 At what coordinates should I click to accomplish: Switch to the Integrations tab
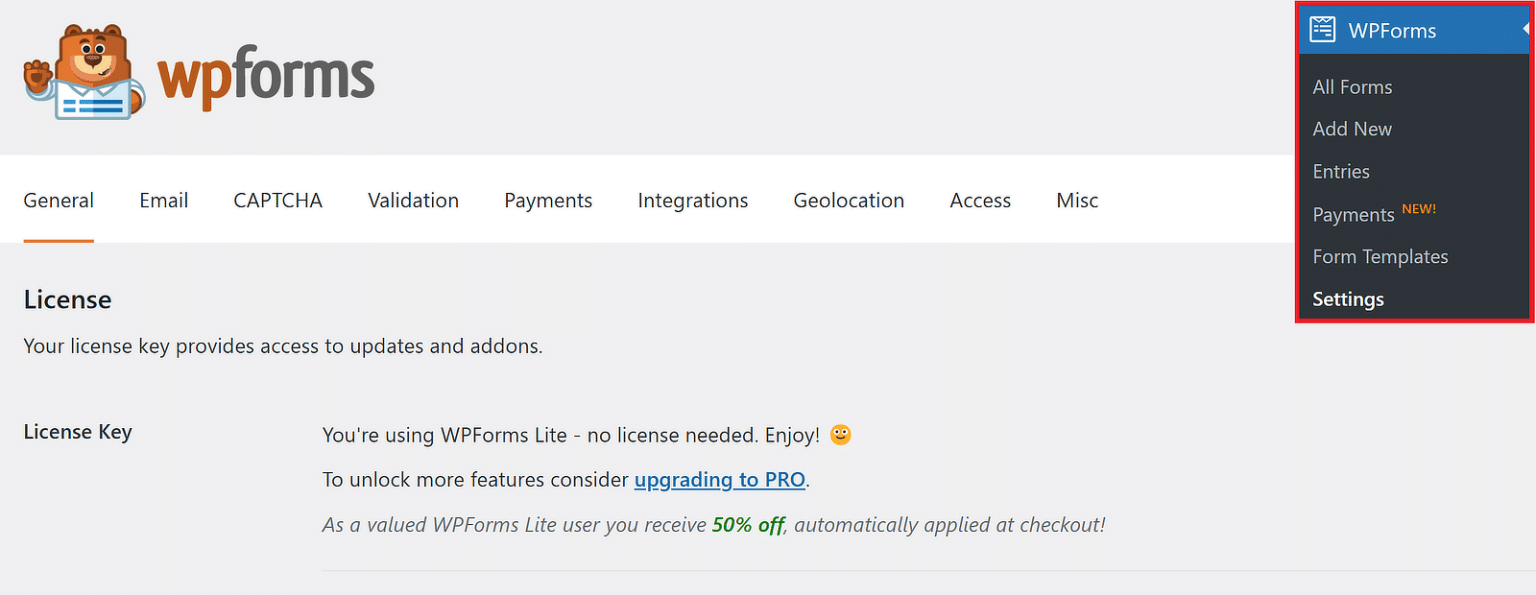tap(692, 200)
